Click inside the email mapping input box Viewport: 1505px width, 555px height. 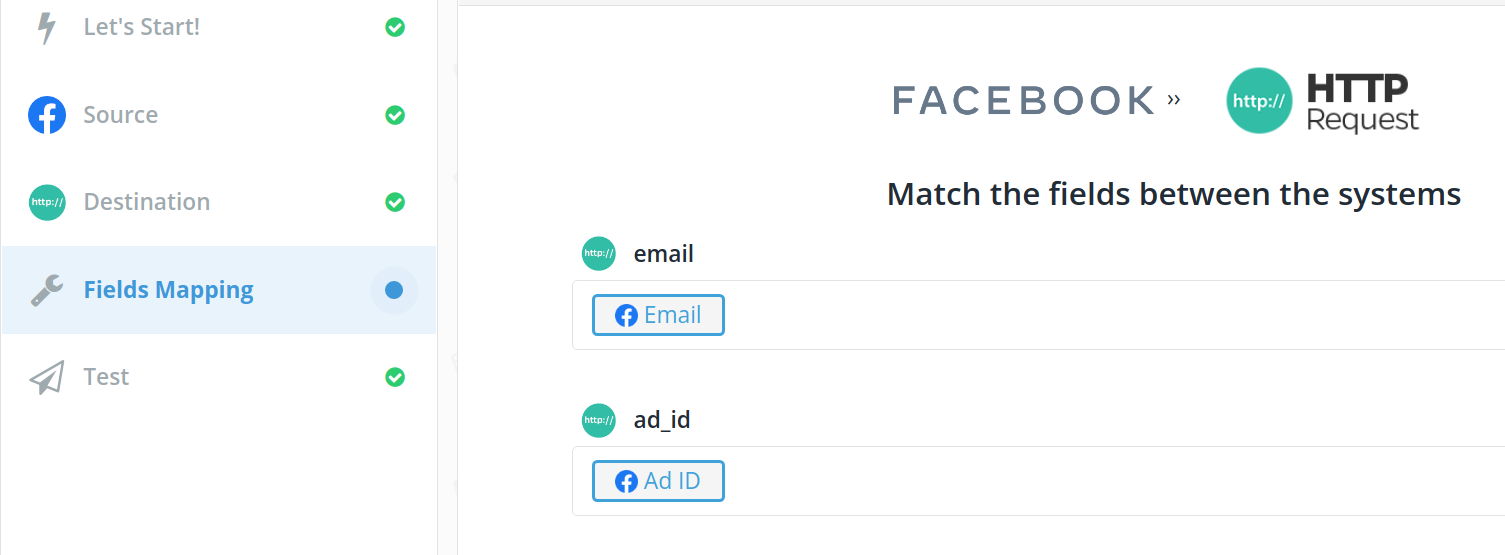[1100, 315]
